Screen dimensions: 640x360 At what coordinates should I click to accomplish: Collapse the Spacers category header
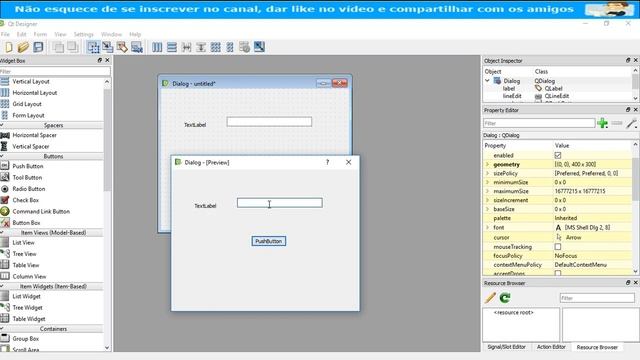(52, 125)
